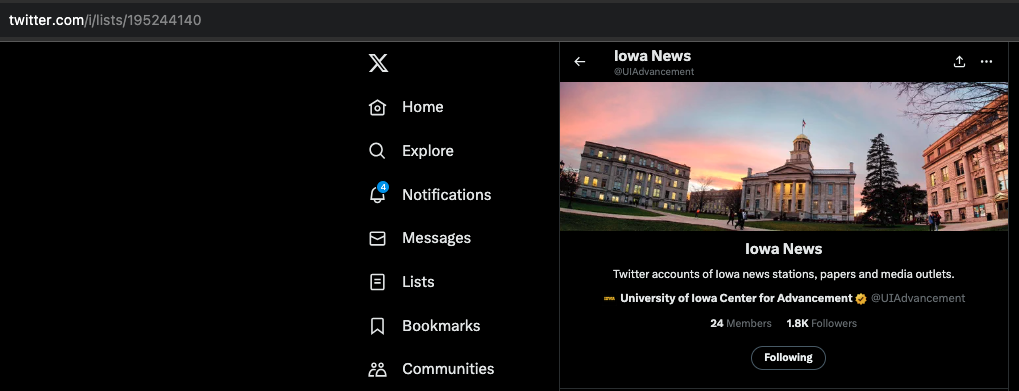The image size is (1019, 391).
Task: Click the Messages envelope icon
Action: [x=378, y=238]
